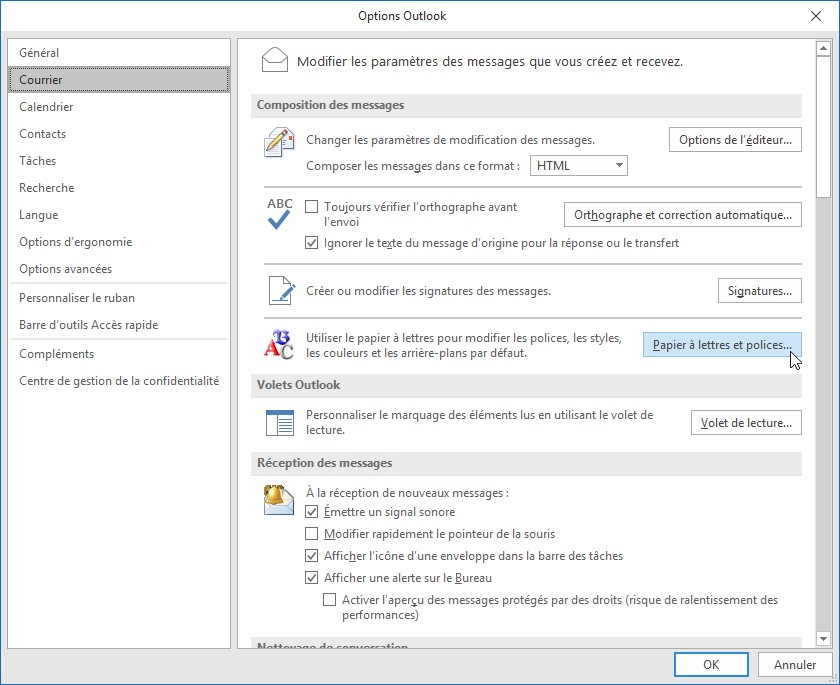The height and width of the screenshot is (685, 840).
Task: Click the bell and envelope notification icon
Action: [279, 500]
